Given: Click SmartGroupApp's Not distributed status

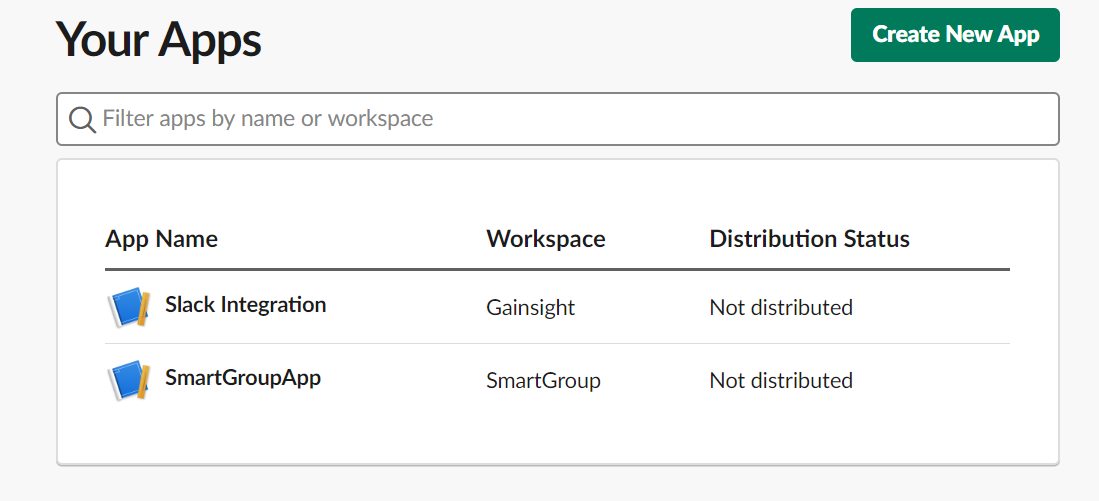Looking at the screenshot, I should click(781, 380).
